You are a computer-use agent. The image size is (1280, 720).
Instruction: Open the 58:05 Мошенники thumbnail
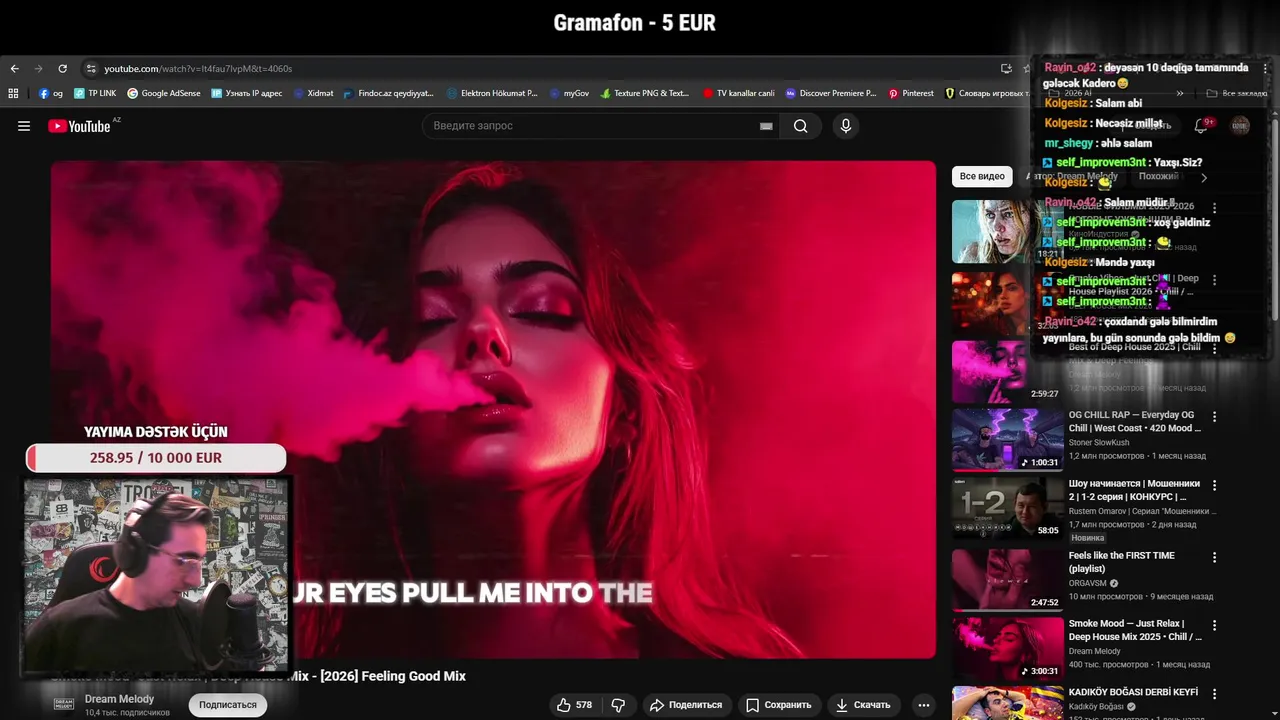1007,508
